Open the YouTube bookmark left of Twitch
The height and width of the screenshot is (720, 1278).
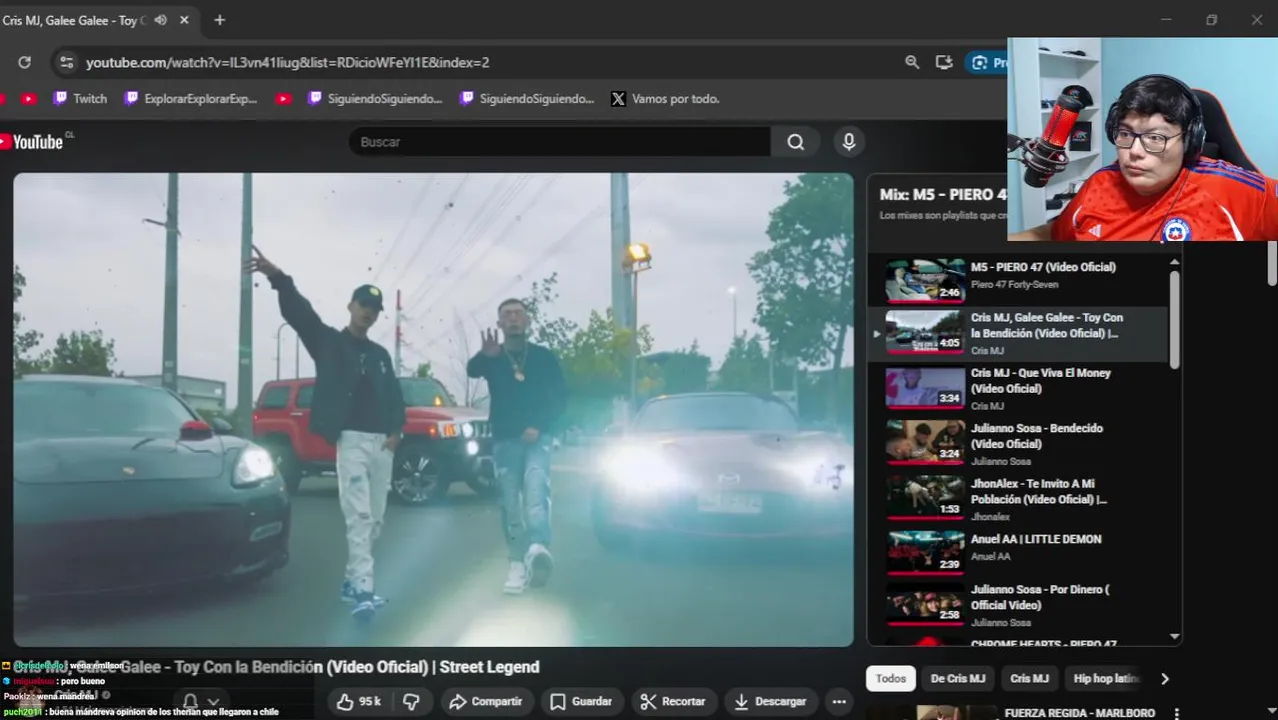tap(28, 98)
